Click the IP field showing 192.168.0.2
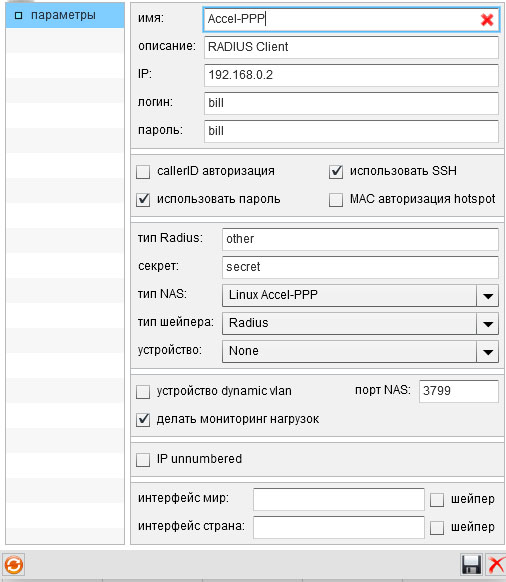 coord(351,75)
